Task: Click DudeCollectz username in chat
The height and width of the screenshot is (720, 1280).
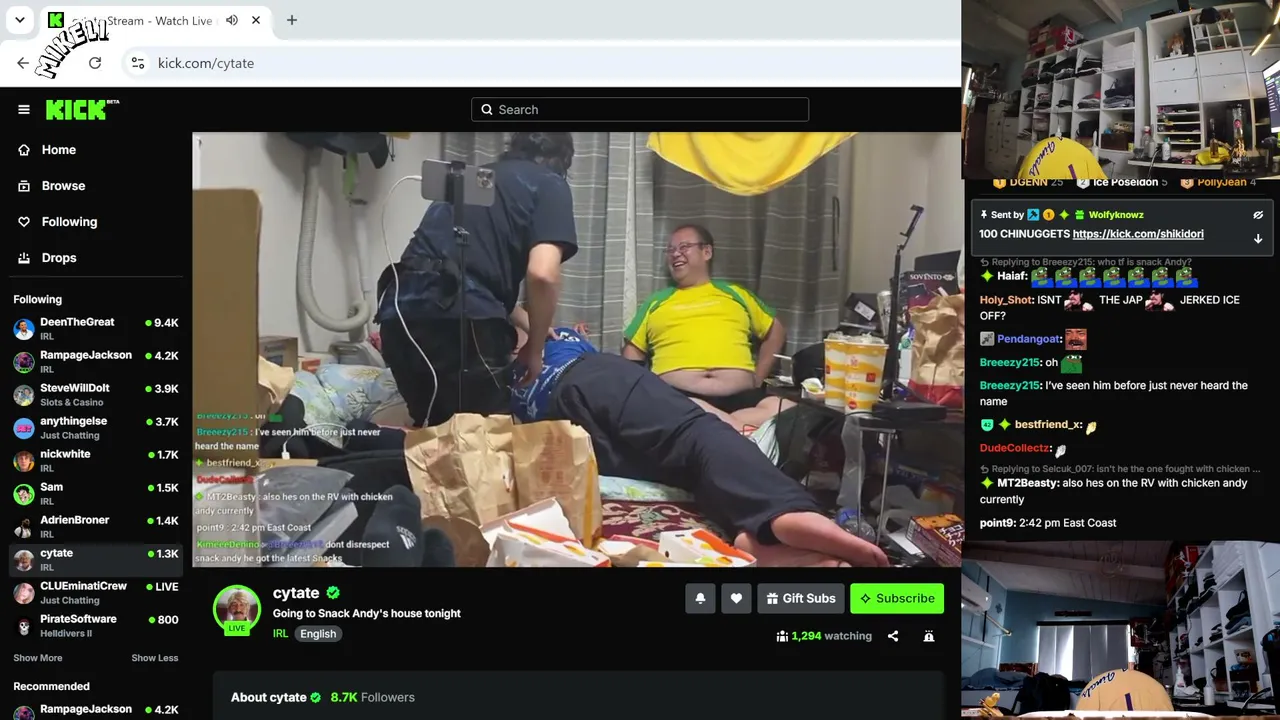Action: point(1015,448)
